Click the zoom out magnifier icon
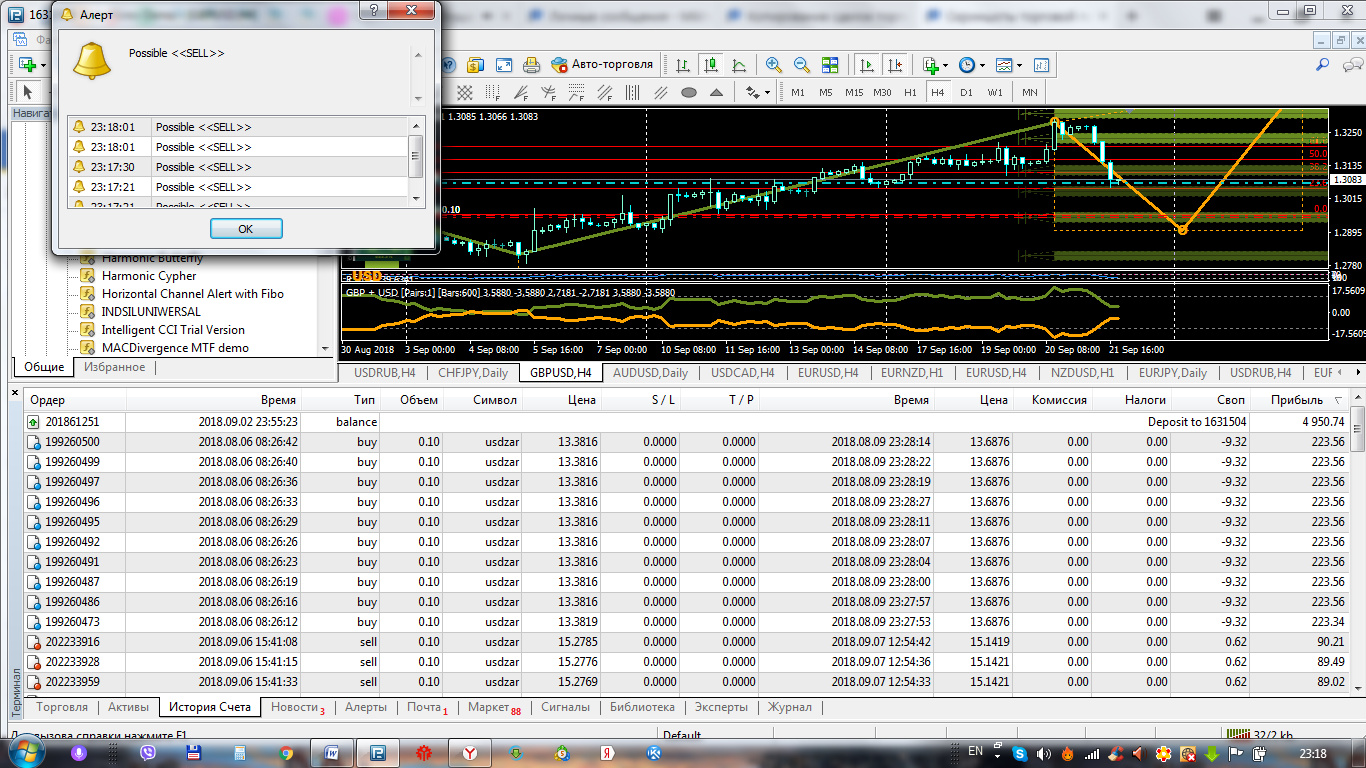1366x768 pixels. point(801,64)
